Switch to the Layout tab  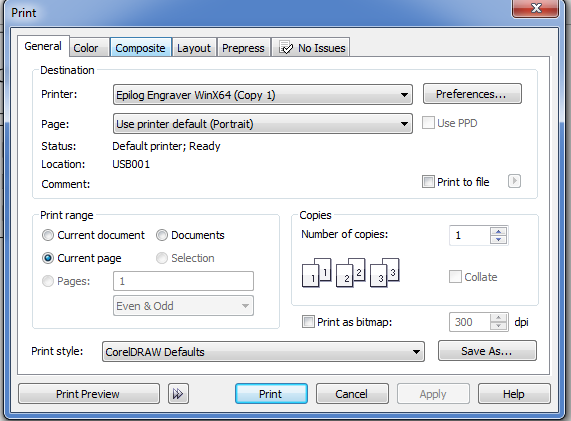tap(194, 48)
